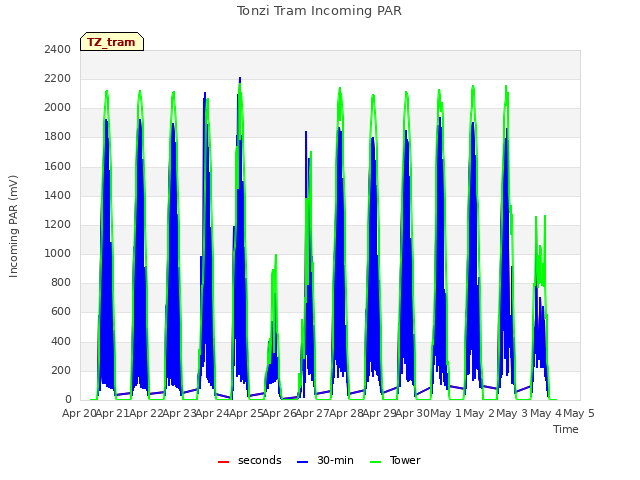Click the 1200 y-axis tick label
The image size is (640, 480).
pyautogui.click(x=58, y=224)
